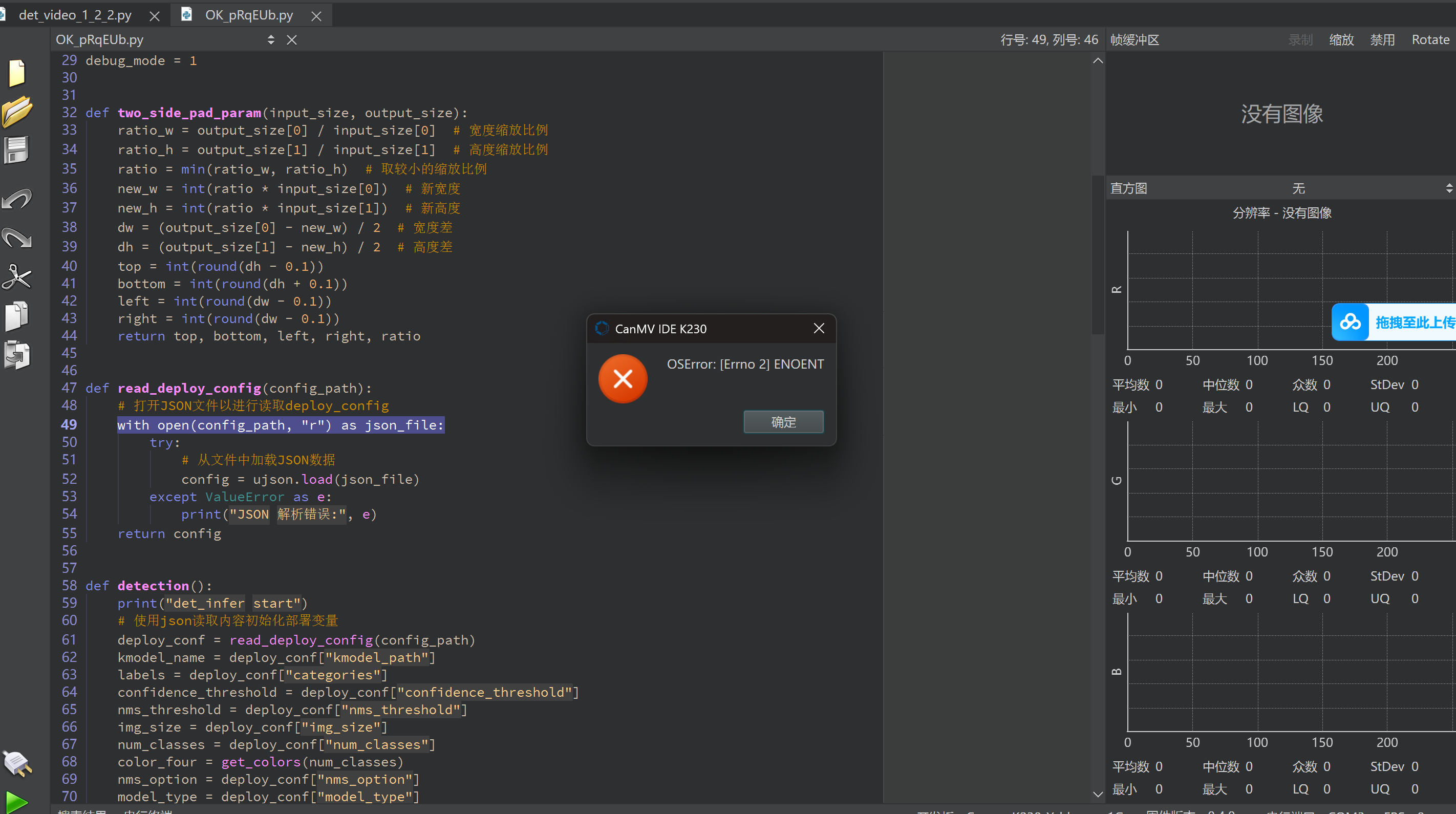Close the CanMV IDE K230 error dialog
1456x814 pixels.
[x=819, y=329]
